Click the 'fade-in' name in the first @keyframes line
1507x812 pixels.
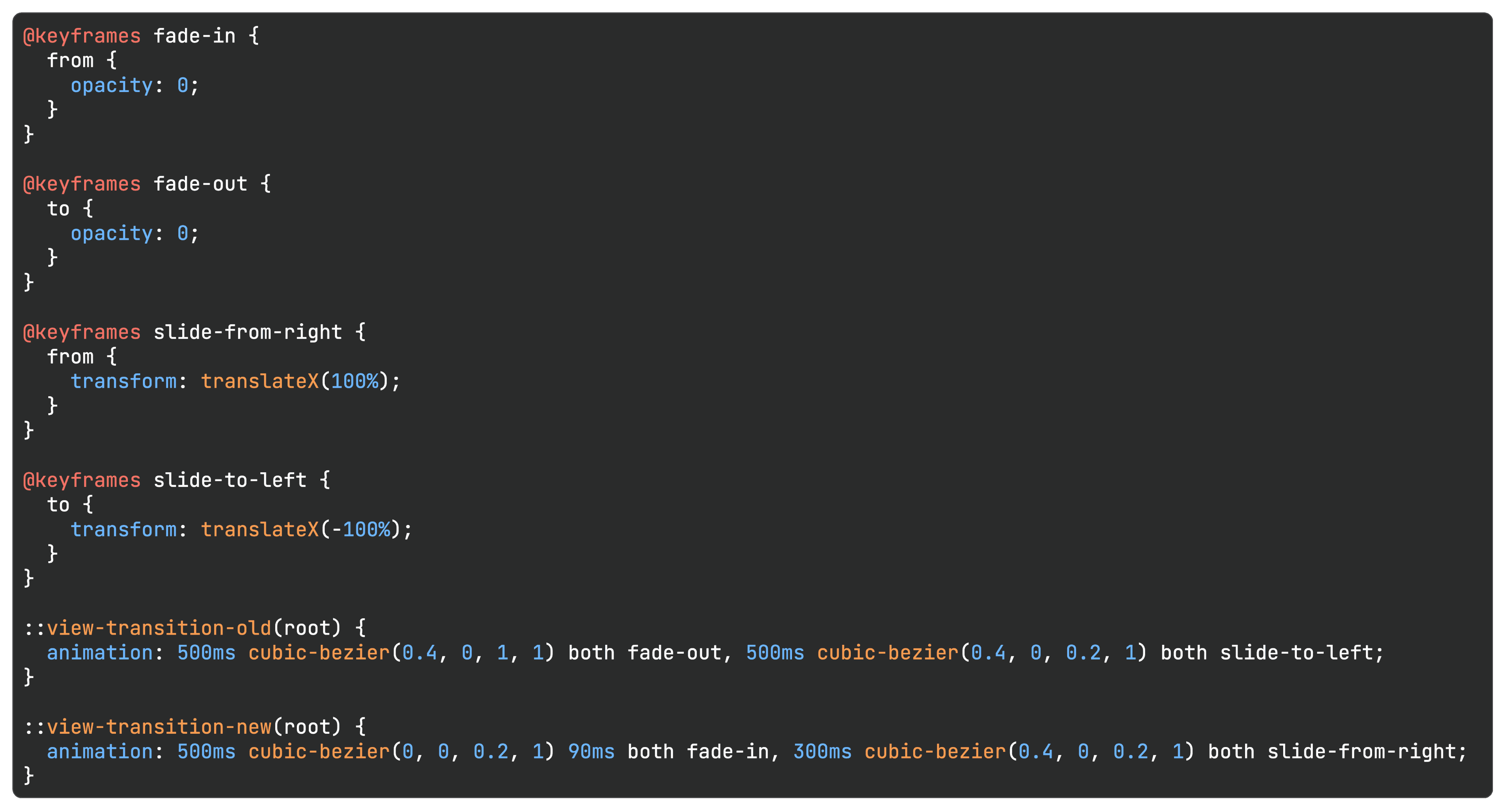point(194,36)
